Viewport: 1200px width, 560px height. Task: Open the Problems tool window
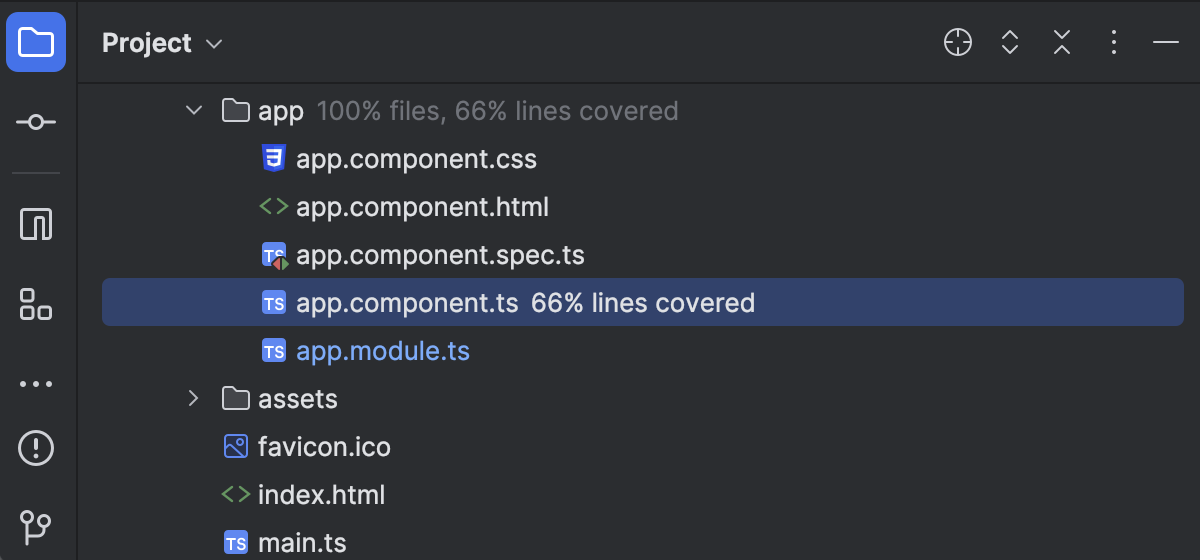(x=36, y=447)
